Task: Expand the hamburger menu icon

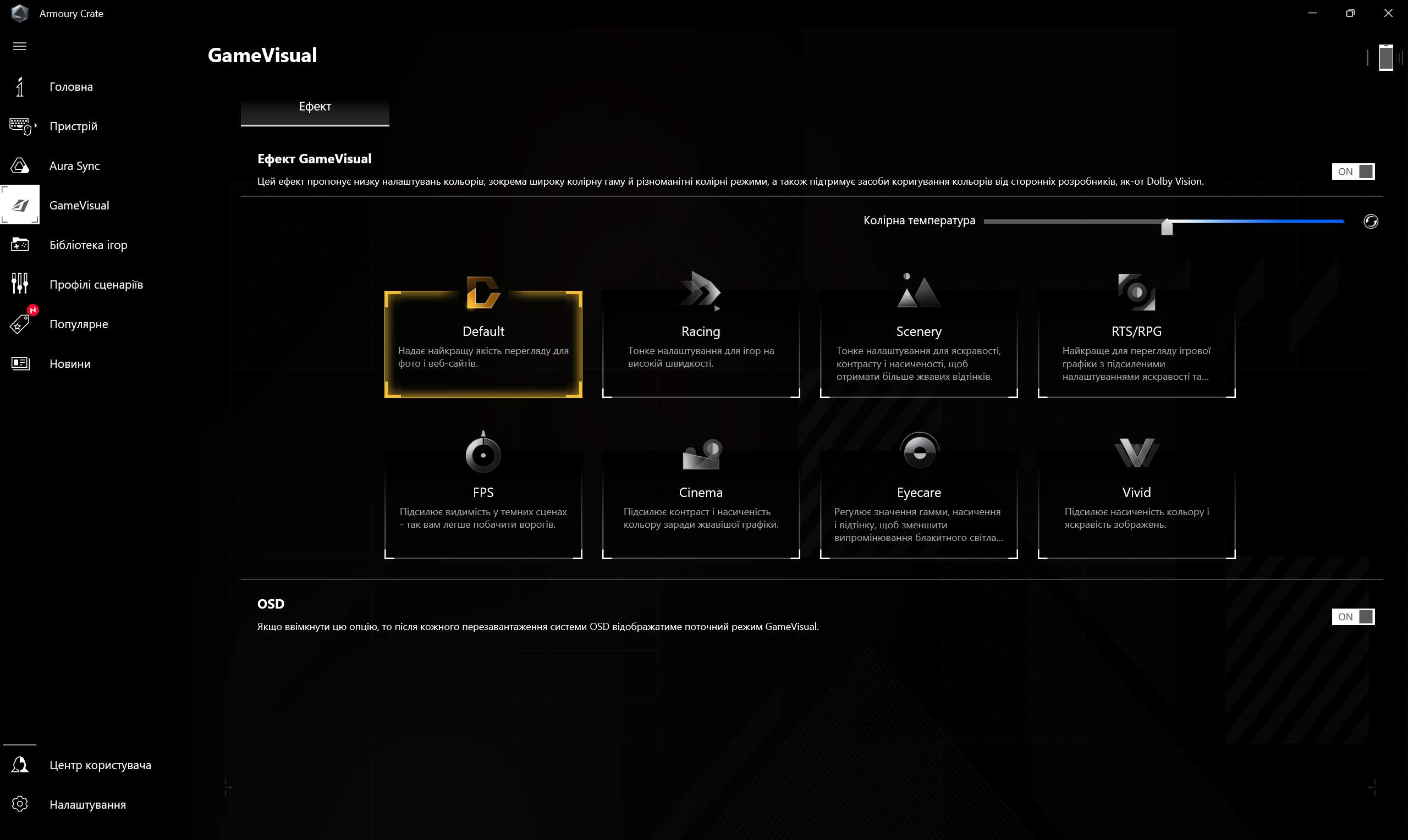Action: point(20,46)
